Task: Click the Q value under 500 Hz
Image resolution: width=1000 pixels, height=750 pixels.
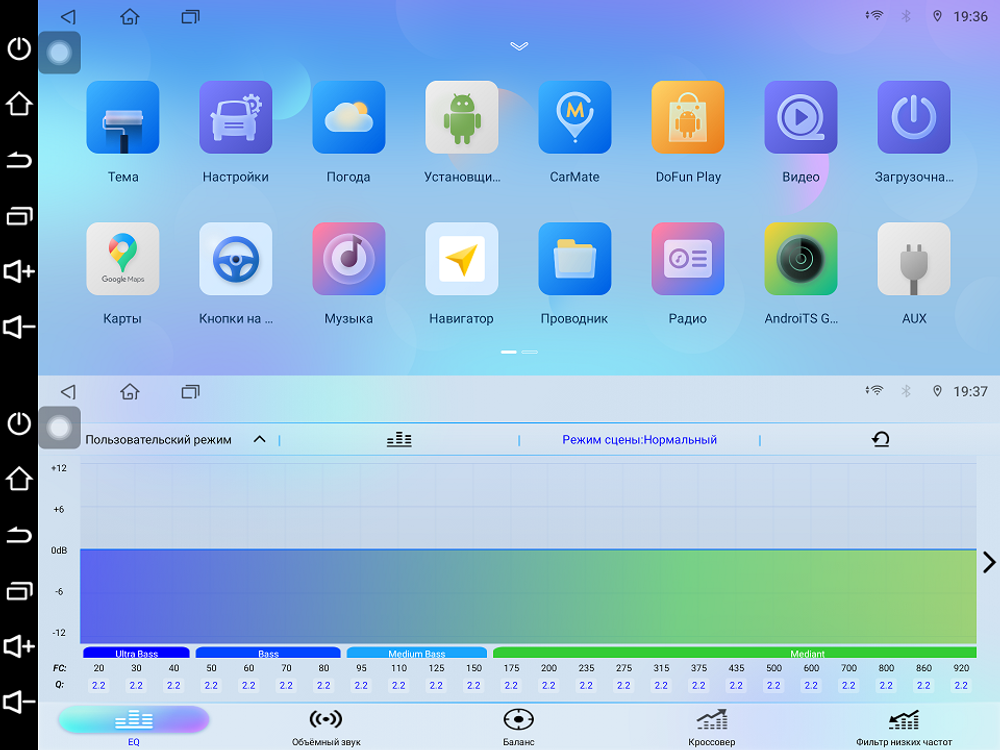Action: pyautogui.click(x=774, y=686)
